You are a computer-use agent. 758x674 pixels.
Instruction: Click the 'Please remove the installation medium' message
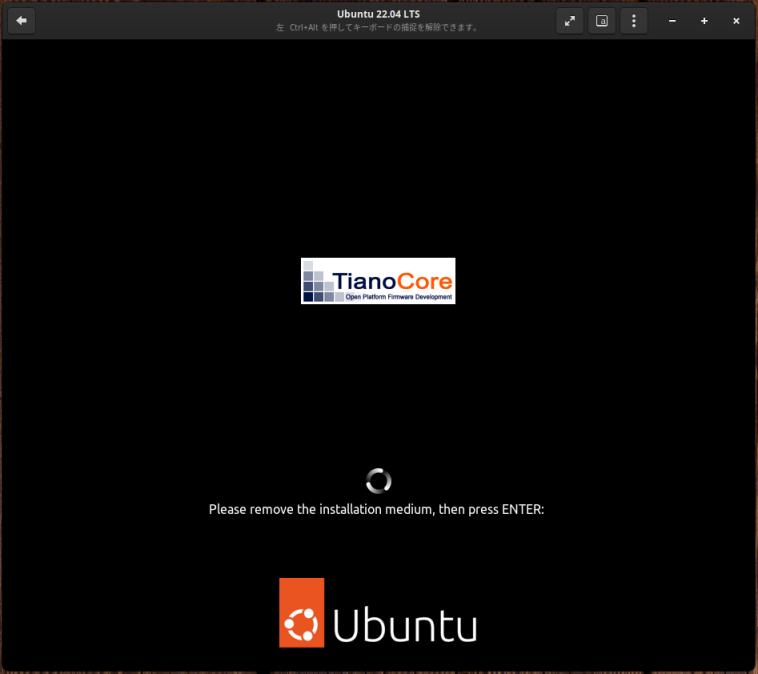point(377,509)
